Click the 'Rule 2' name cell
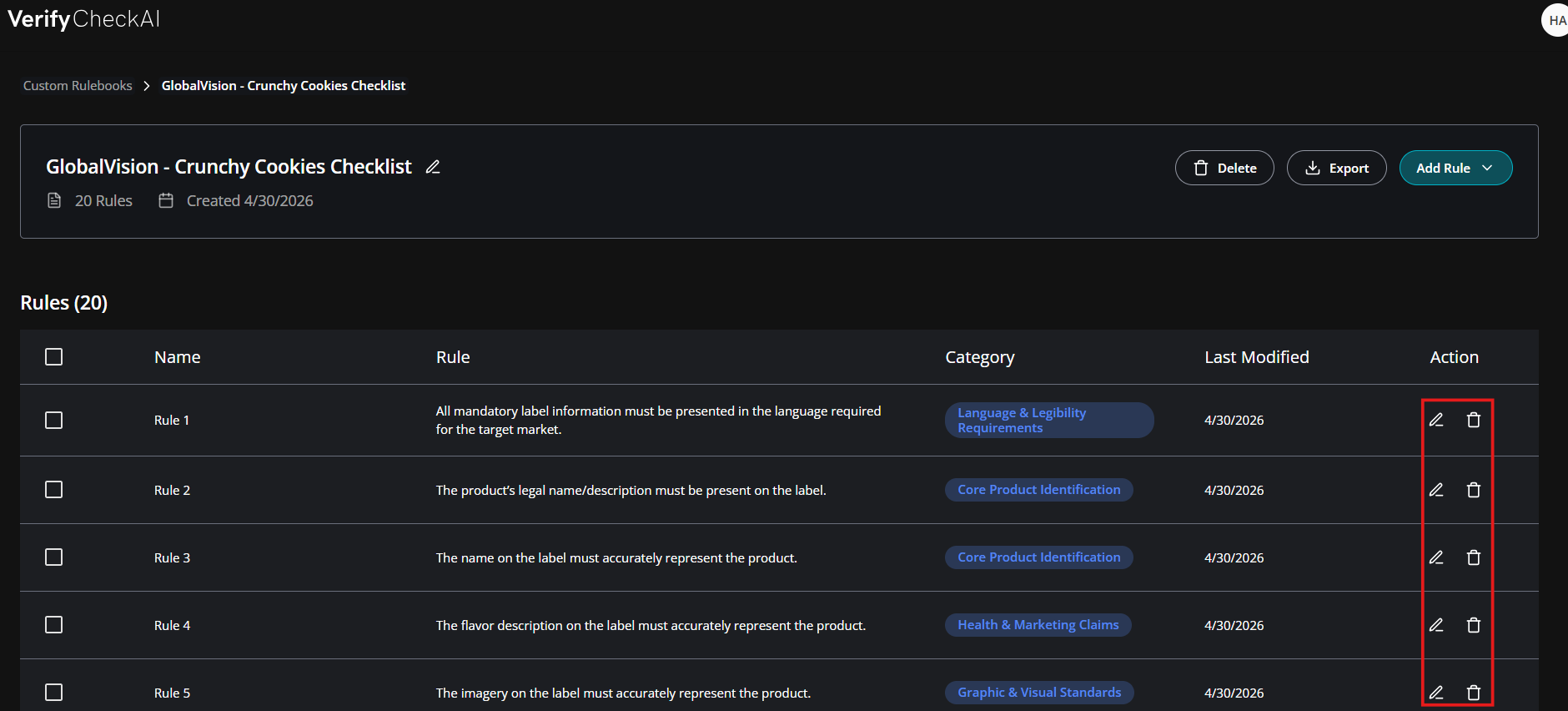Image resolution: width=1568 pixels, height=711 pixels. [173, 491]
